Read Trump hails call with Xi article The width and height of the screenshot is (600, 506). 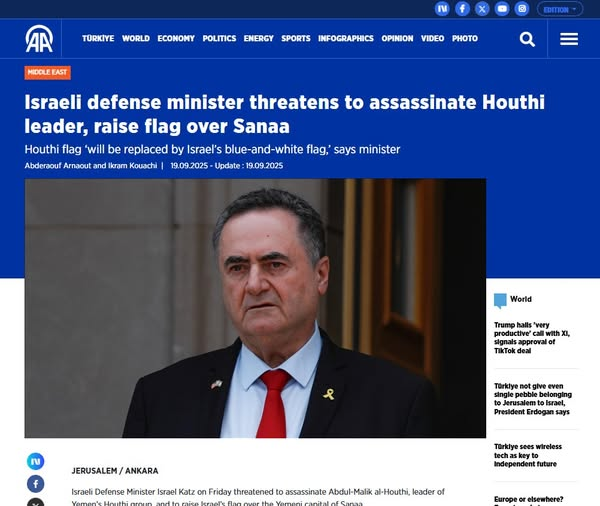tap(532, 338)
